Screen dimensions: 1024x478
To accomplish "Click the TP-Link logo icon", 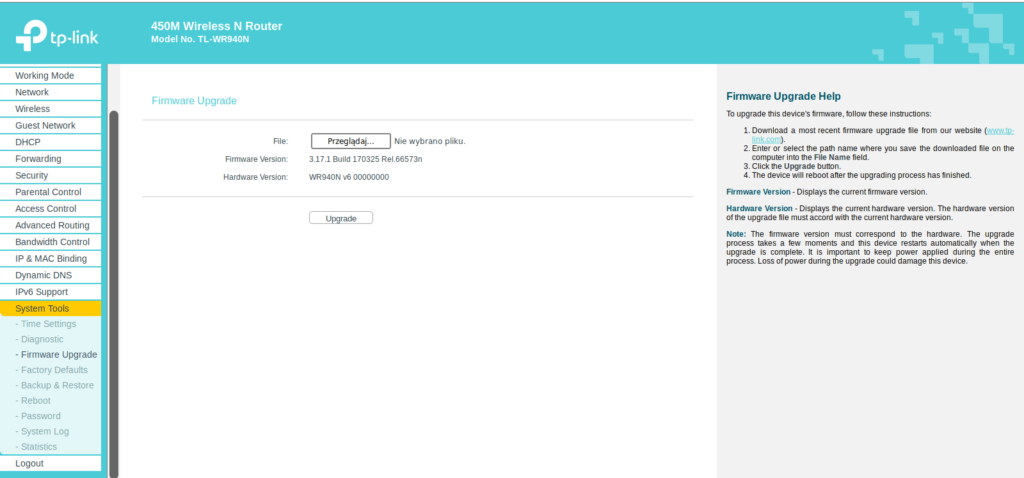I will 29,35.
